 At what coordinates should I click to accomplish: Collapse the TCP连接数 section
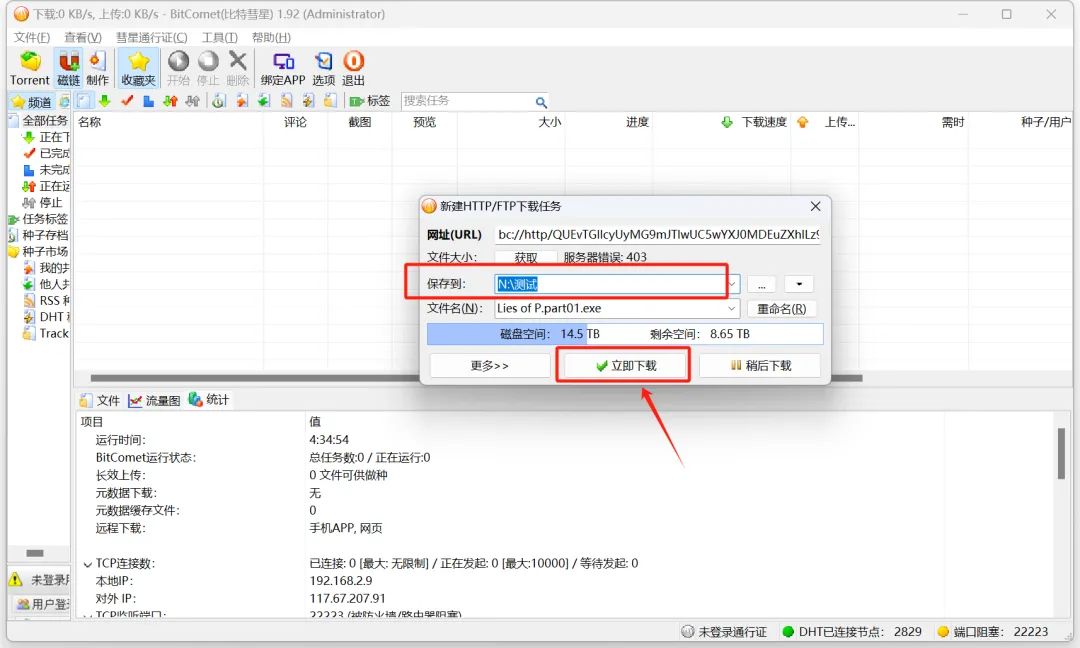coord(87,564)
